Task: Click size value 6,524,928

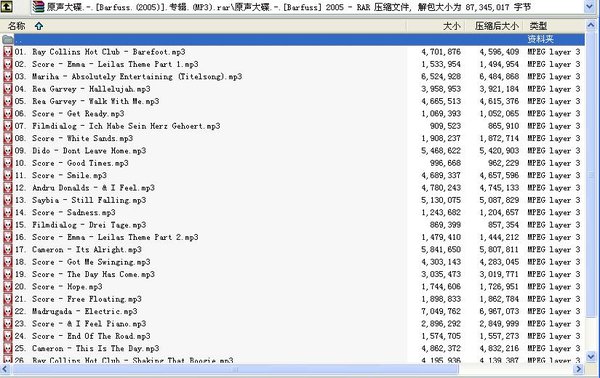Action: pyautogui.click(x=441, y=77)
